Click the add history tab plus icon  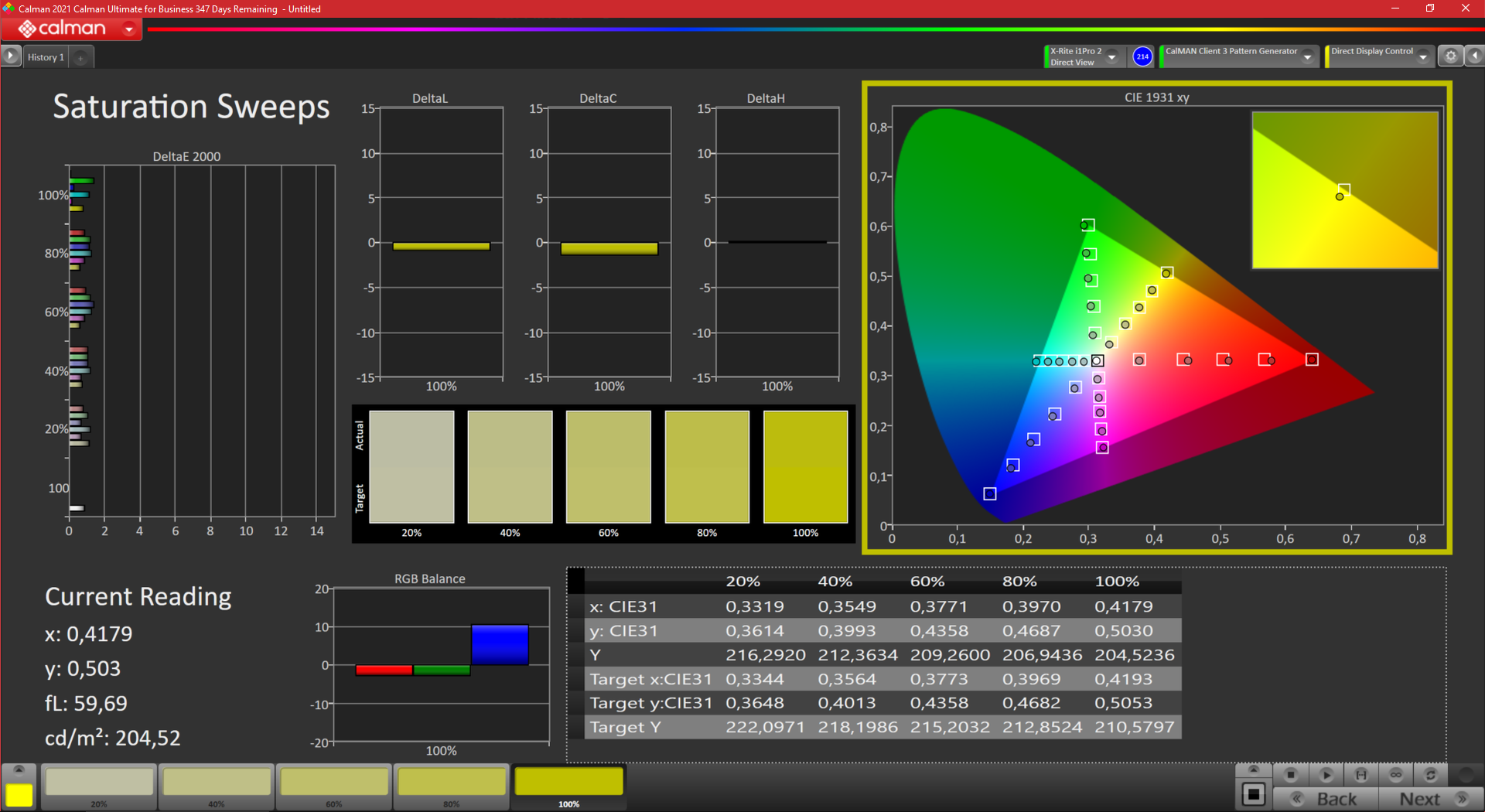pyautogui.click(x=80, y=57)
